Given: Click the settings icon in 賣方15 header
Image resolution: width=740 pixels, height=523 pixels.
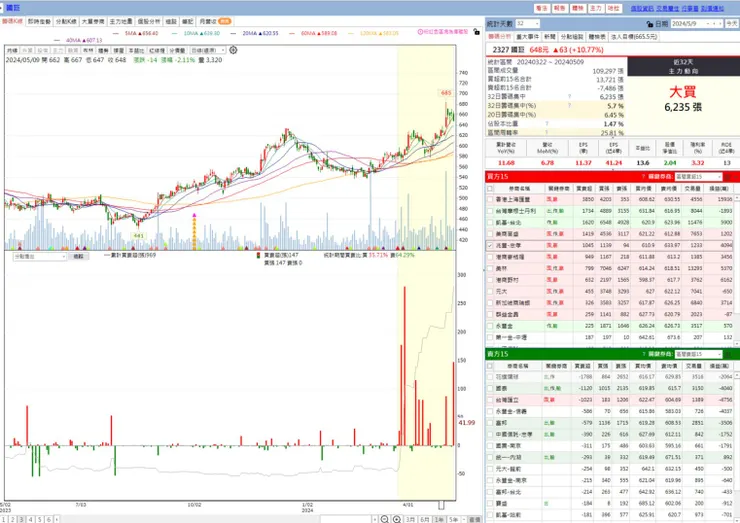Looking at the screenshot, I should (728, 354).
